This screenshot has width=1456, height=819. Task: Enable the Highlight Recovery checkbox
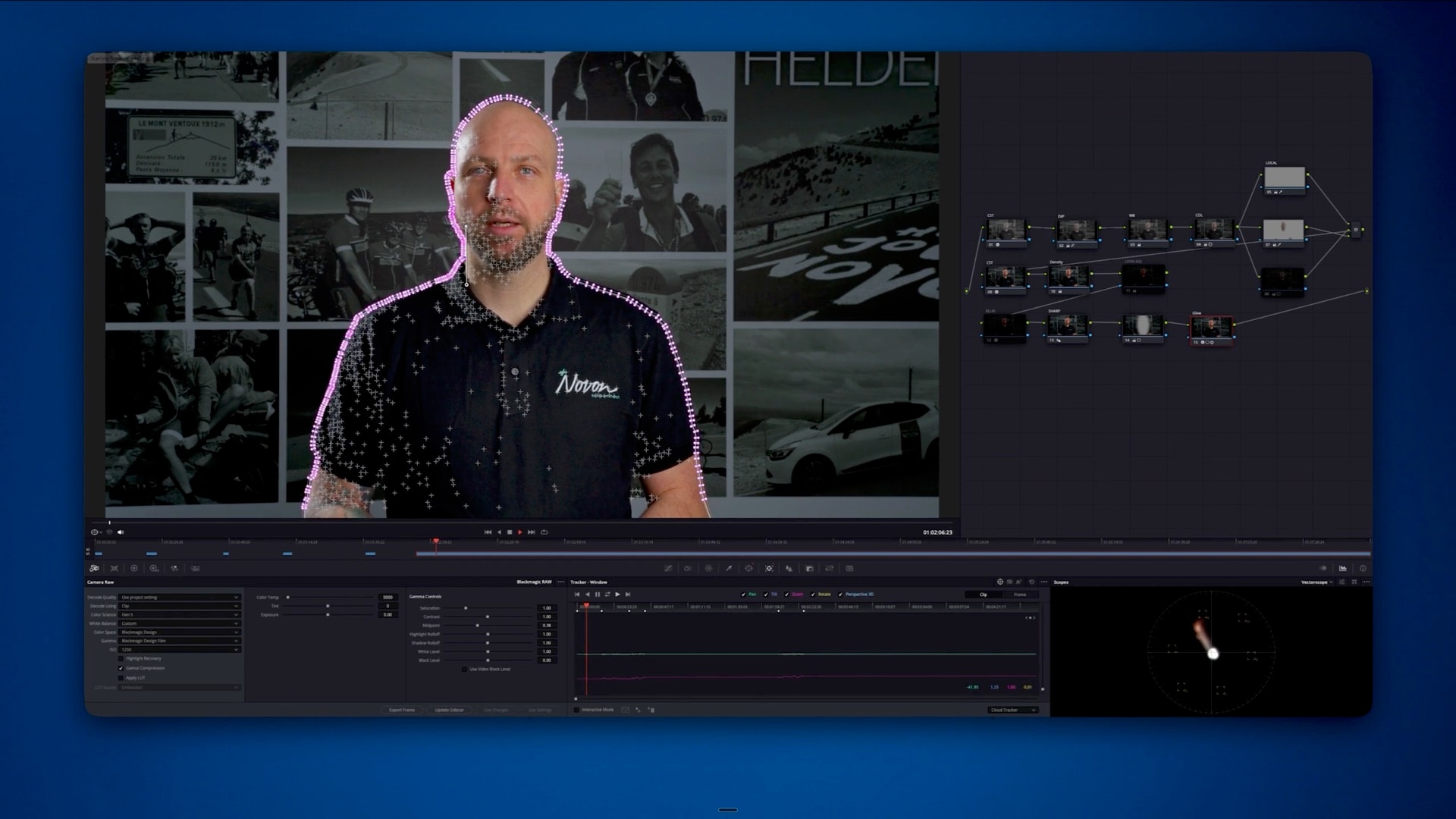coord(121,658)
